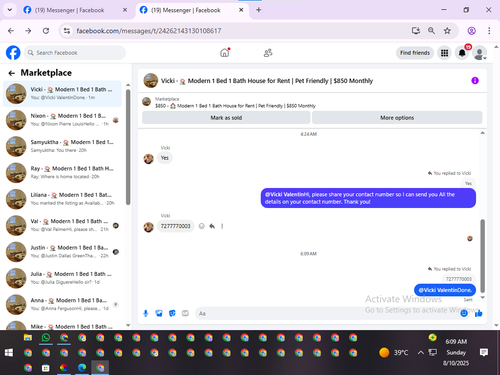Click the More options button
Screen dimensions: 500x375
397,118
